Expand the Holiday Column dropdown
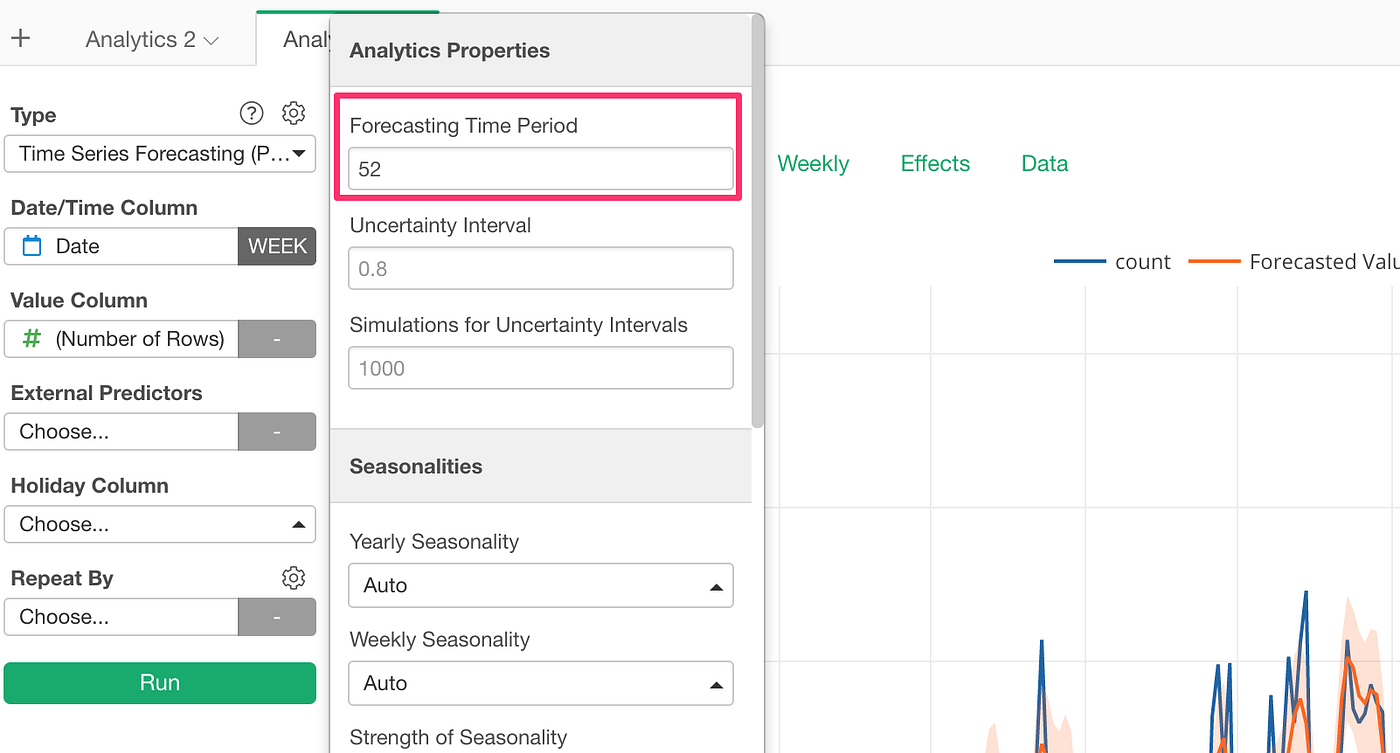Viewport: 1400px width, 753px height. pos(160,524)
